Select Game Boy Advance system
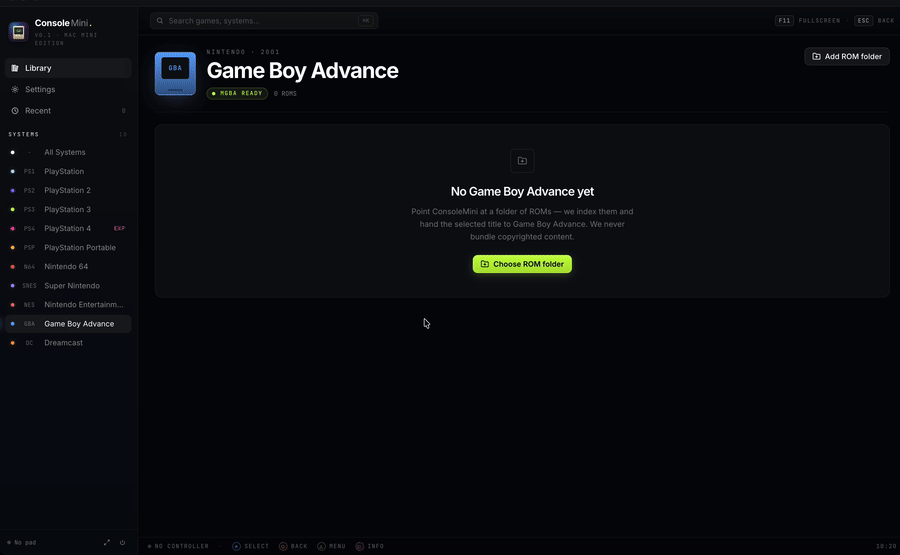The width and height of the screenshot is (900, 555). pyautogui.click(x=68, y=324)
